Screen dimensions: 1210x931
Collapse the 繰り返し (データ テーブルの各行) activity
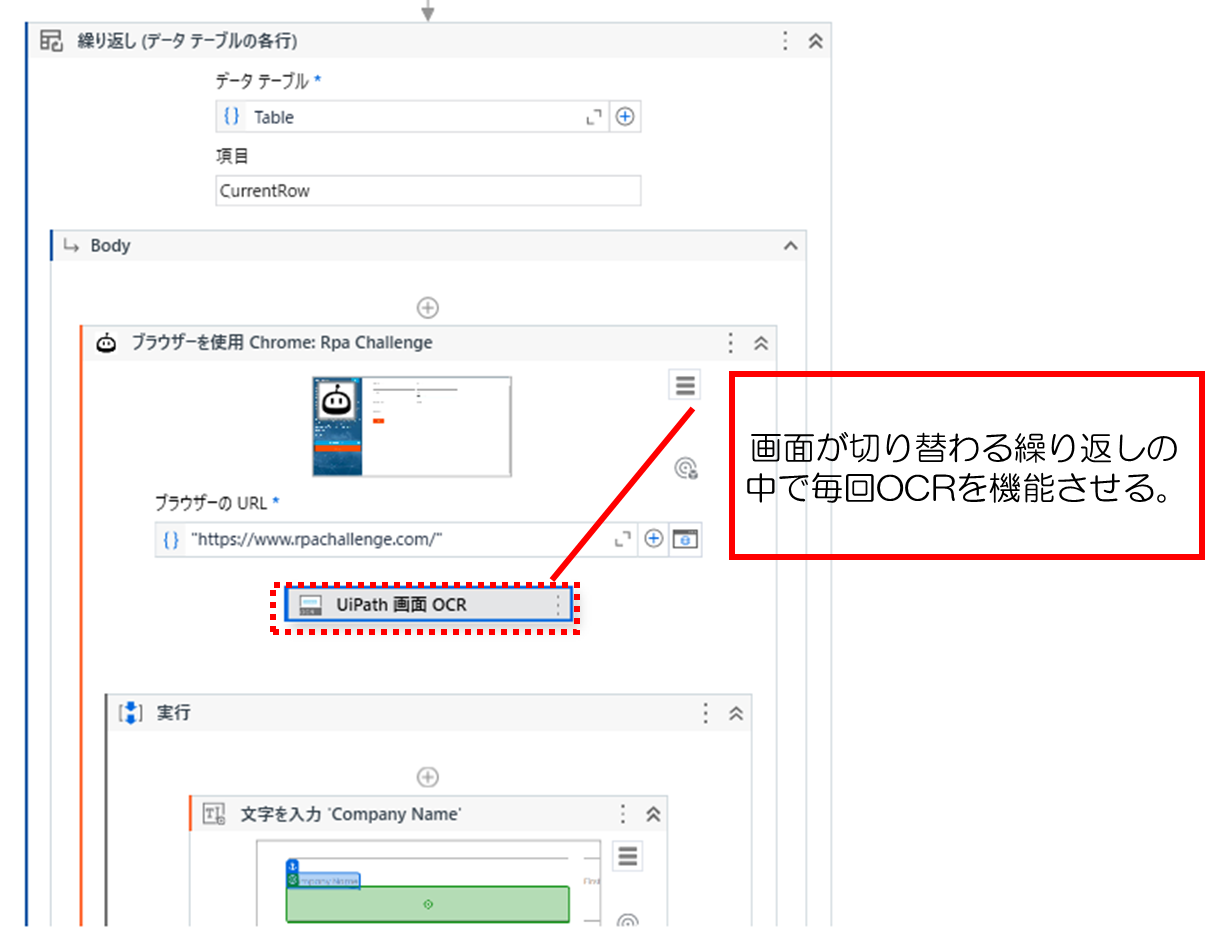coord(816,41)
